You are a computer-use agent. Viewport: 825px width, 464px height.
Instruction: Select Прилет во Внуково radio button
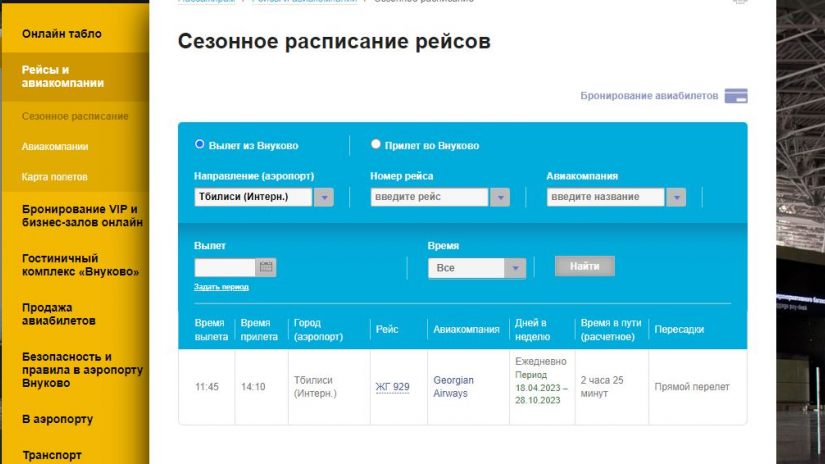point(375,144)
